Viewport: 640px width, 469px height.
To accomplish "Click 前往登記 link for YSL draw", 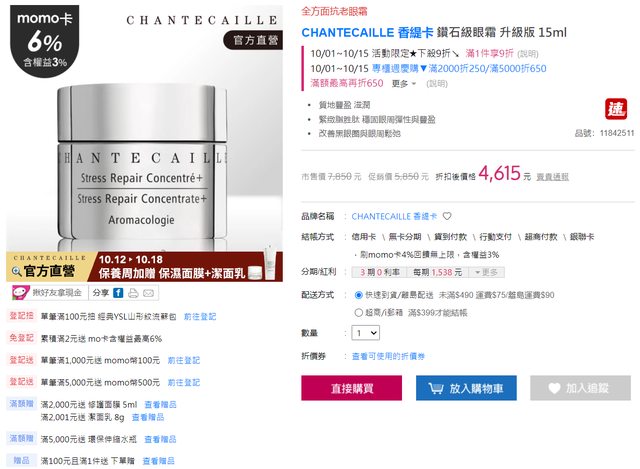I will (200, 316).
